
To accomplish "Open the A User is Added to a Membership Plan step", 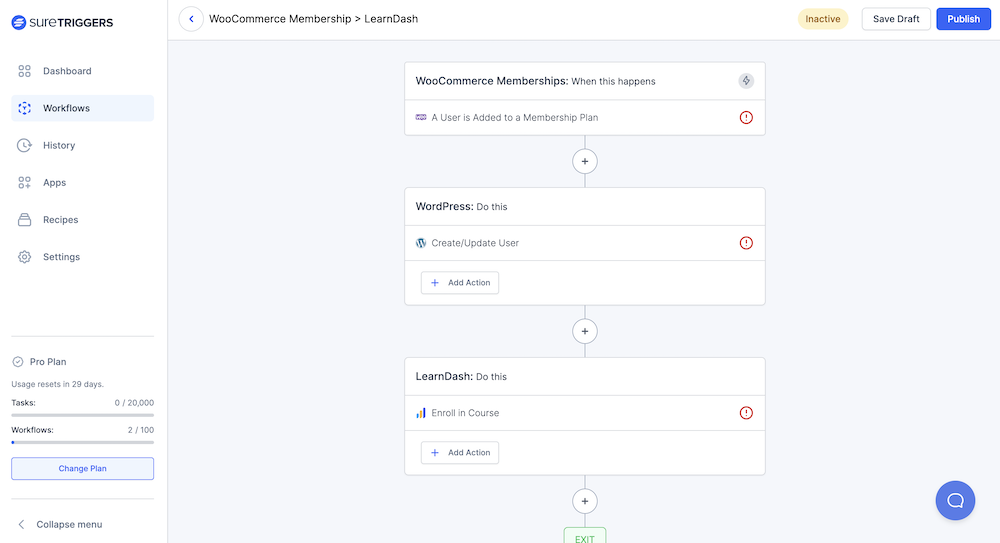I will [x=585, y=117].
